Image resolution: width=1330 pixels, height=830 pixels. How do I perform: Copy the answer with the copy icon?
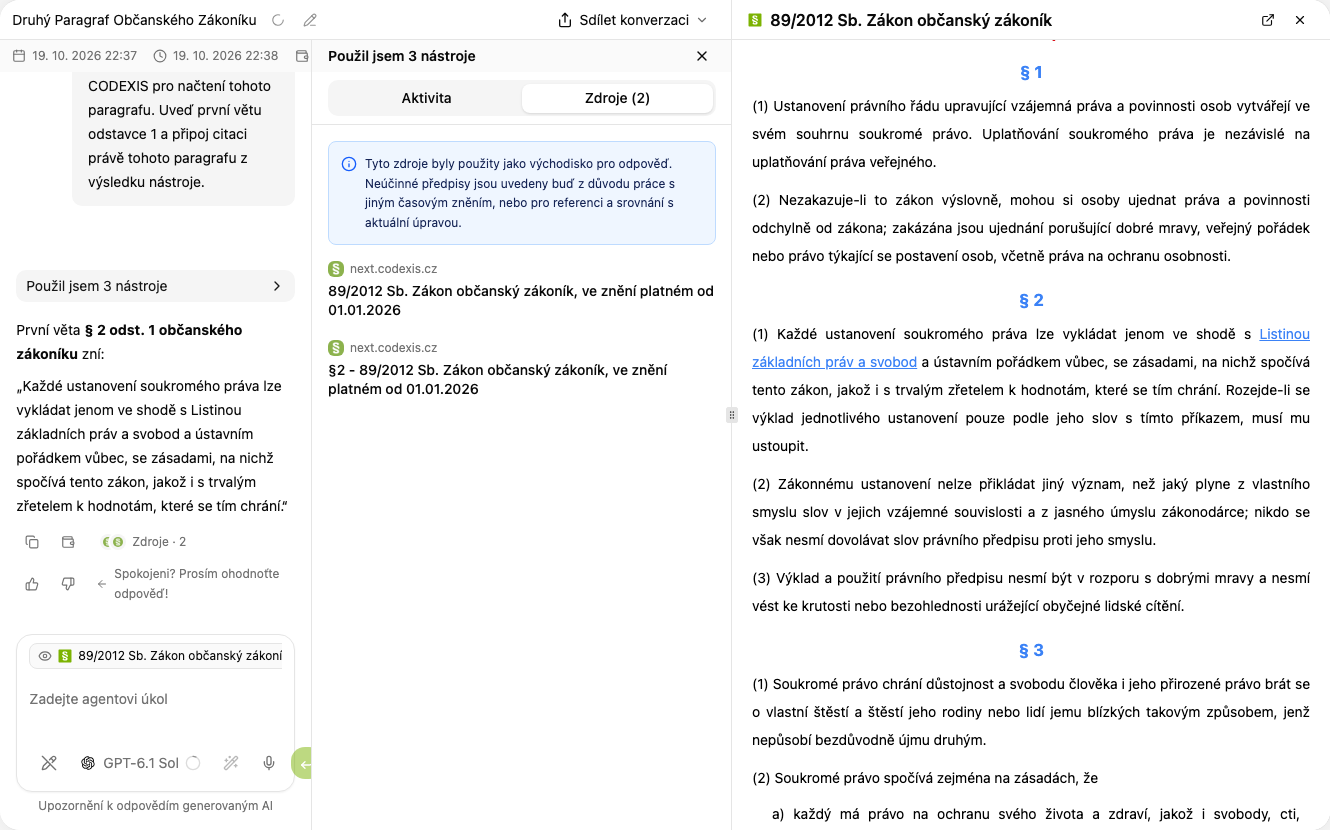pyautogui.click(x=32, y=542)
